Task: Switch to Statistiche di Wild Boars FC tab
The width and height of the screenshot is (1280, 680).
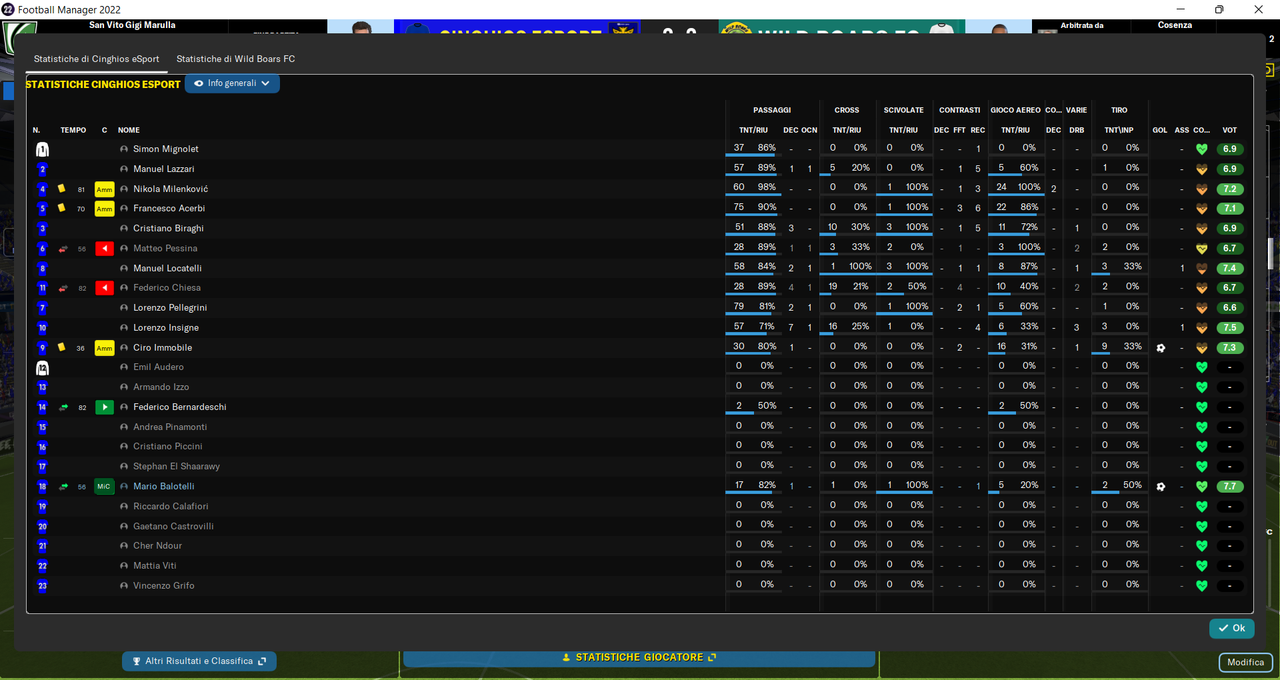Action: coord(236,59)
